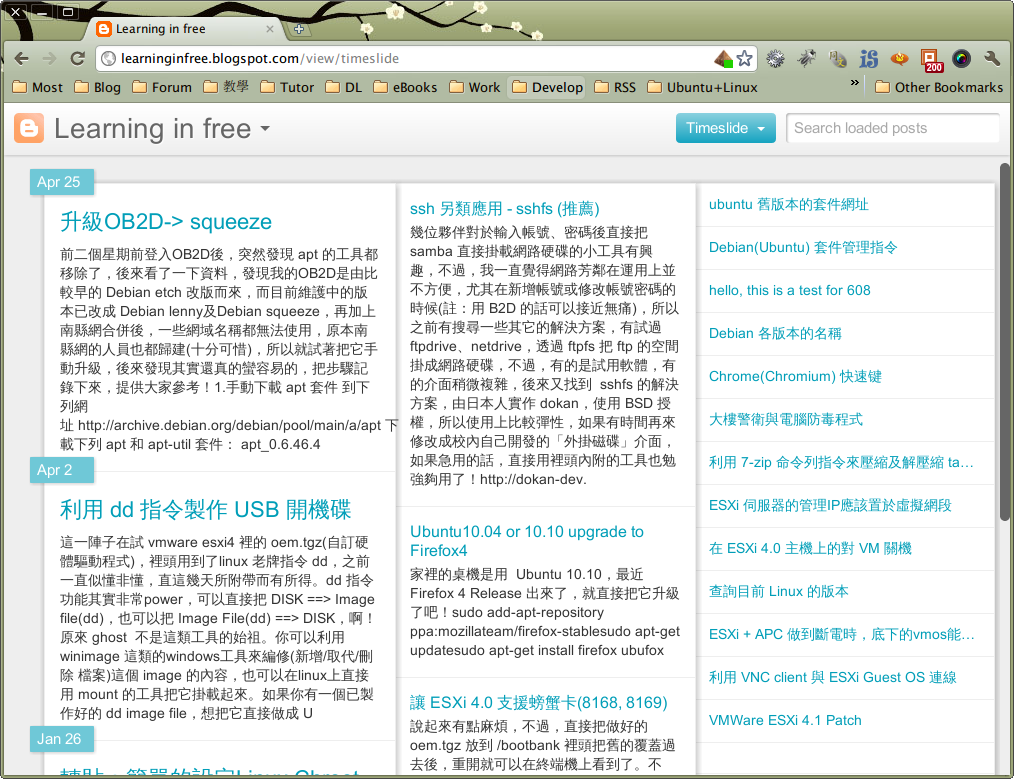Bookmark this page with the star icon
Viewport: 1014px width, 779px height.
click(744, 59)
